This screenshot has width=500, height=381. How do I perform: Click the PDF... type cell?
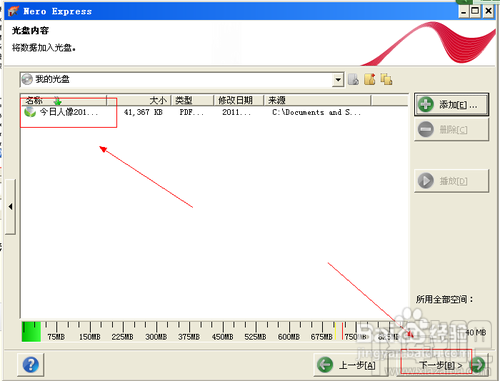191,112
